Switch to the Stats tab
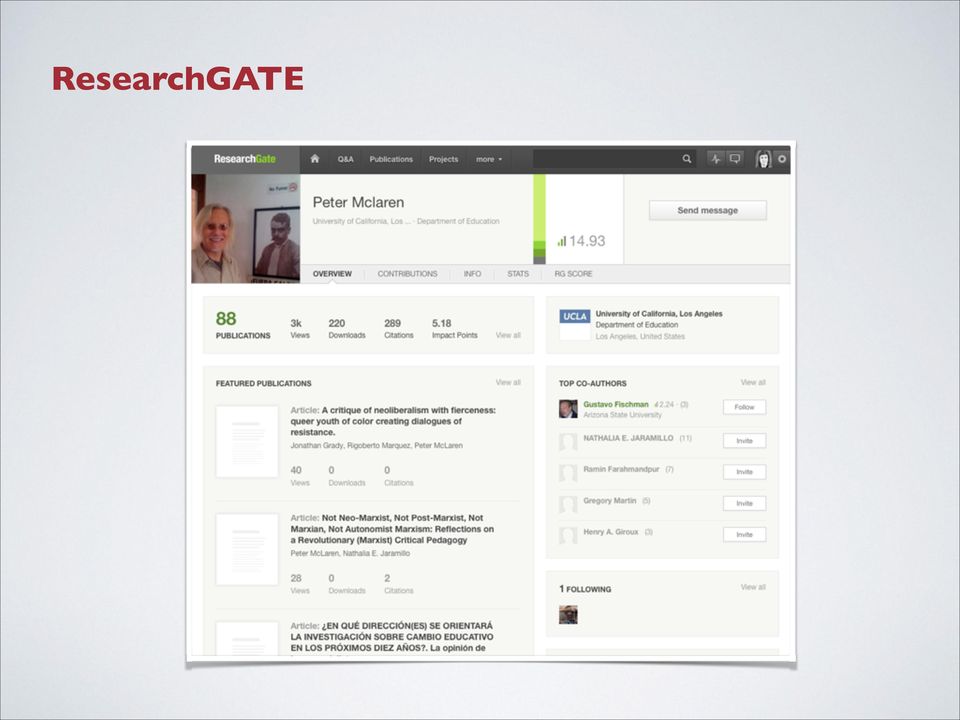Image resolution: width=960 pixels, height=720 pixels. pos(517,274)
